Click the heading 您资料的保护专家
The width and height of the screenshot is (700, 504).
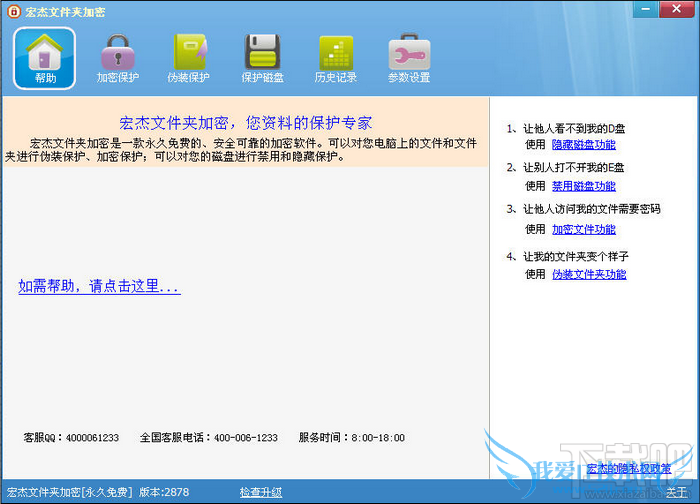(x=309, y=123)
